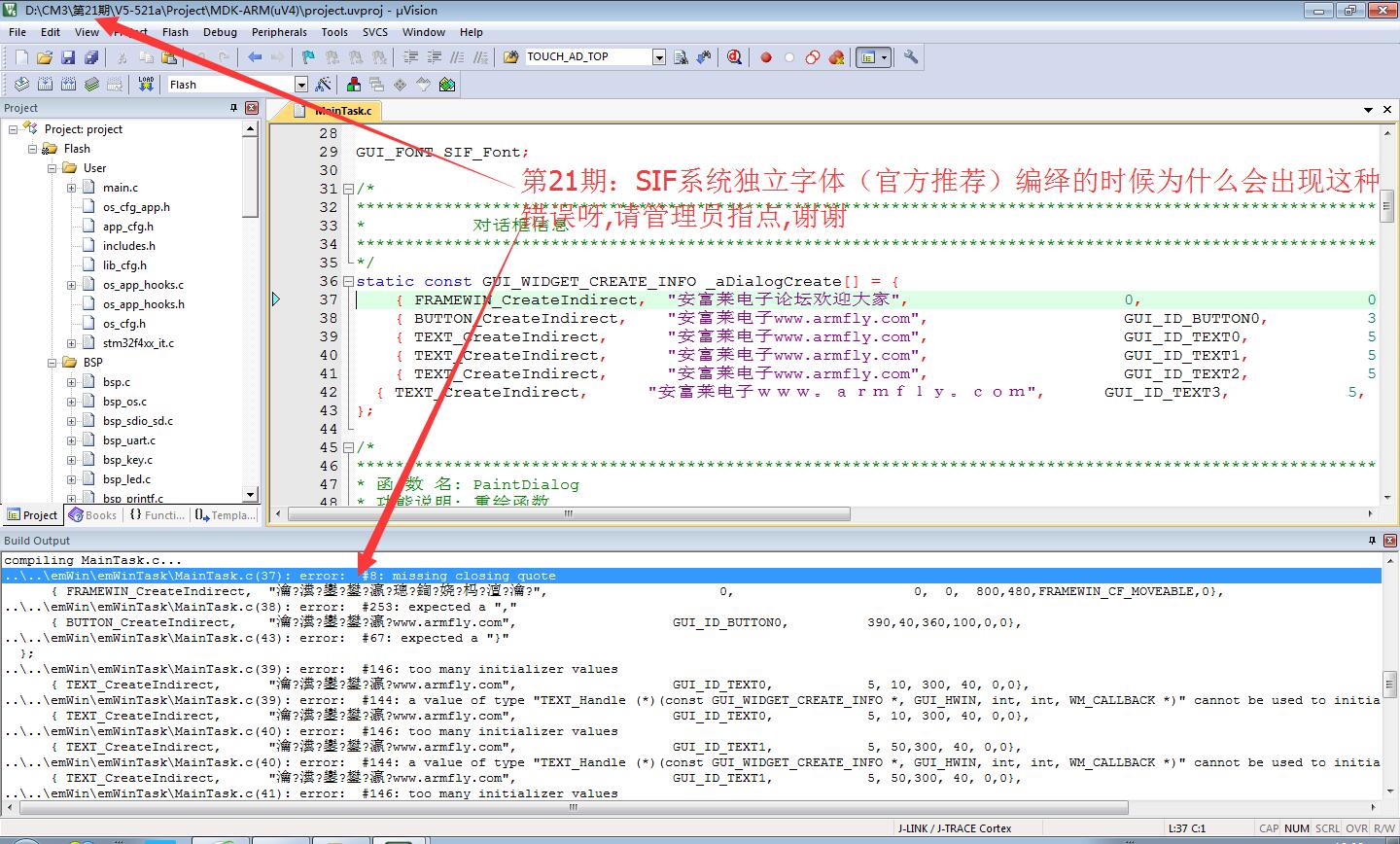Enable or disable the current breakpoint
The height and width of the screenshot is (844, 1400).
[789, 57]
